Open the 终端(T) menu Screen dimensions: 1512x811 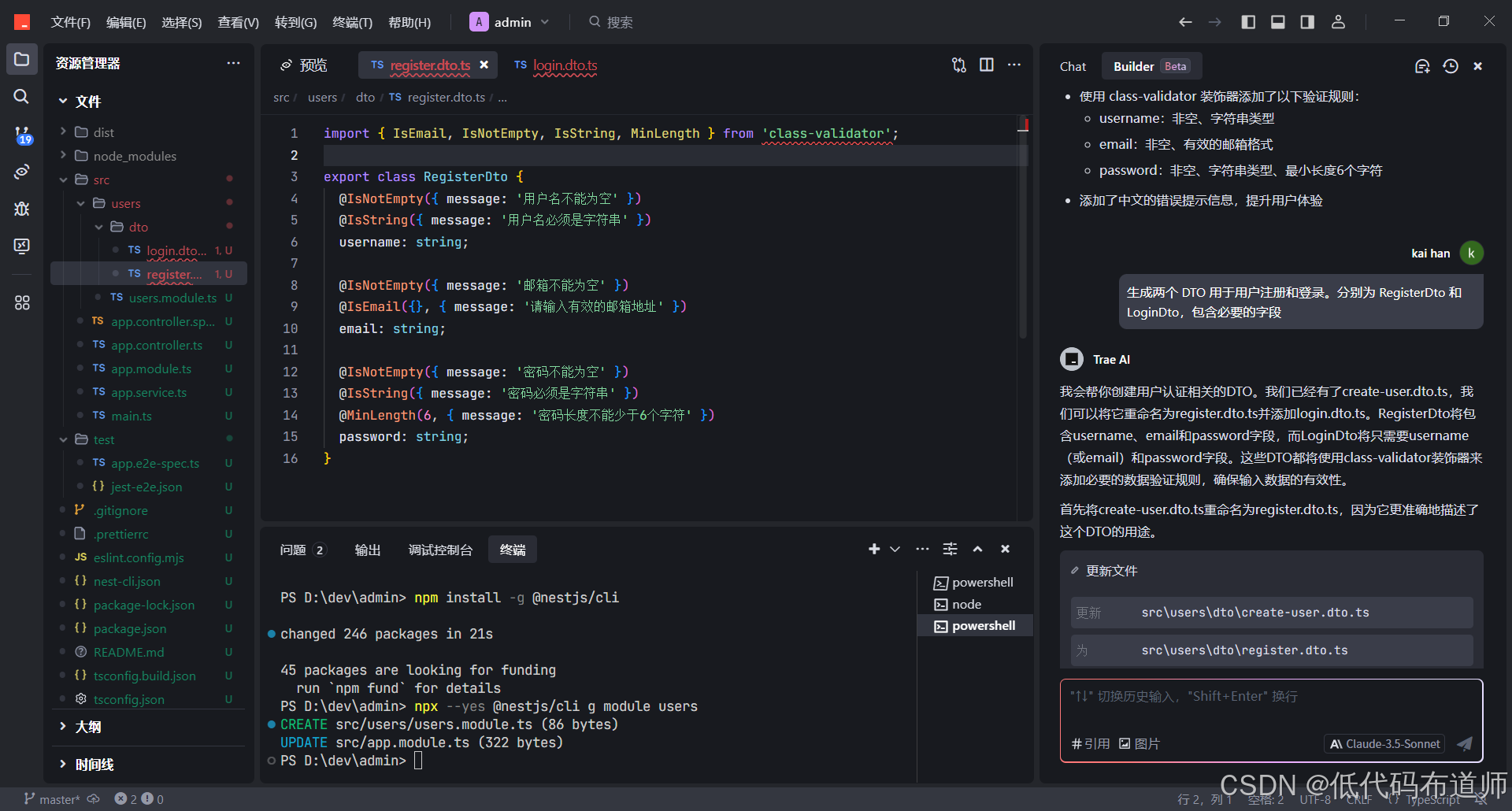click(x=352, y=22)
